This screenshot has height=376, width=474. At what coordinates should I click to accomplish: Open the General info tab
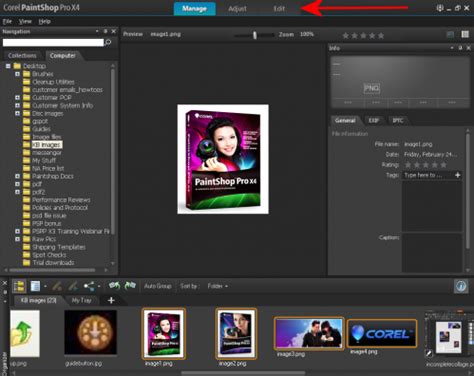(345, 120)
